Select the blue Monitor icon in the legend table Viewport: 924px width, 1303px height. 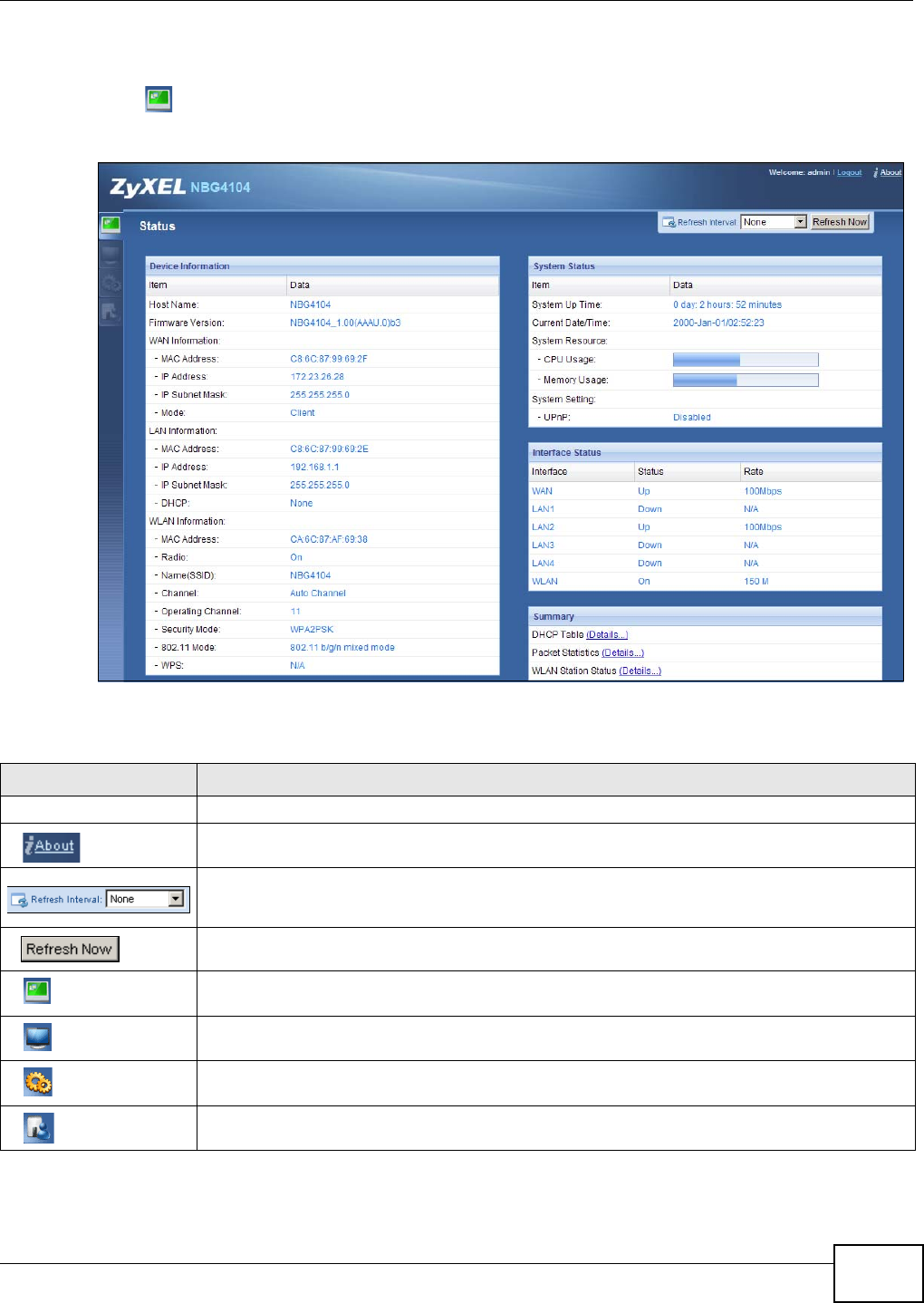click(38, 1037)
